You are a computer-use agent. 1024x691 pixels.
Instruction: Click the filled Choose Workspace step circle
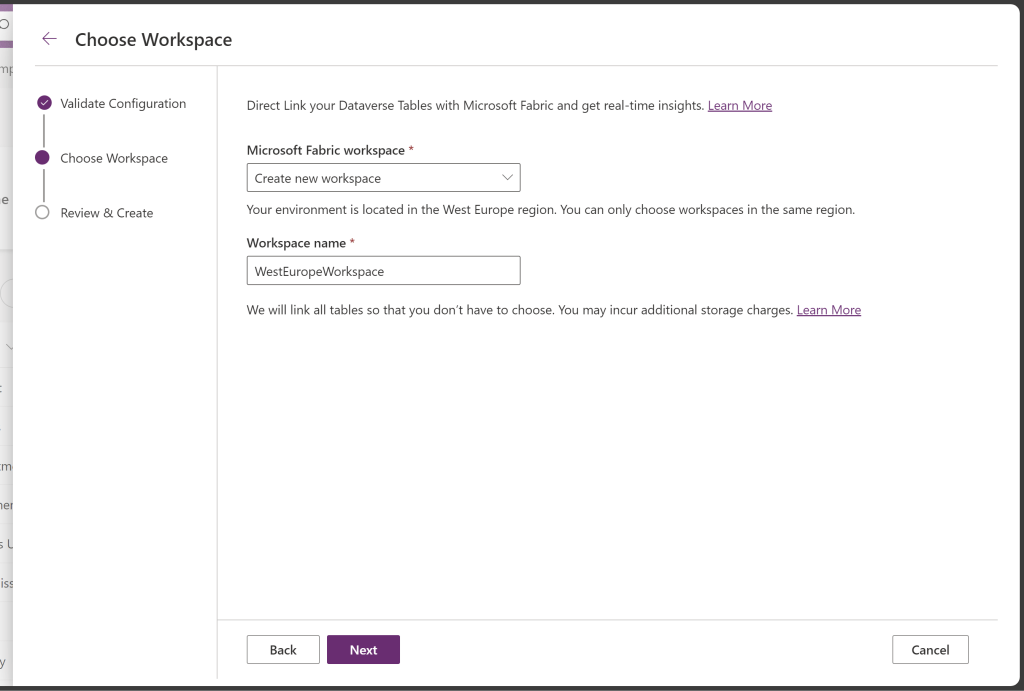tap(42, 158)
